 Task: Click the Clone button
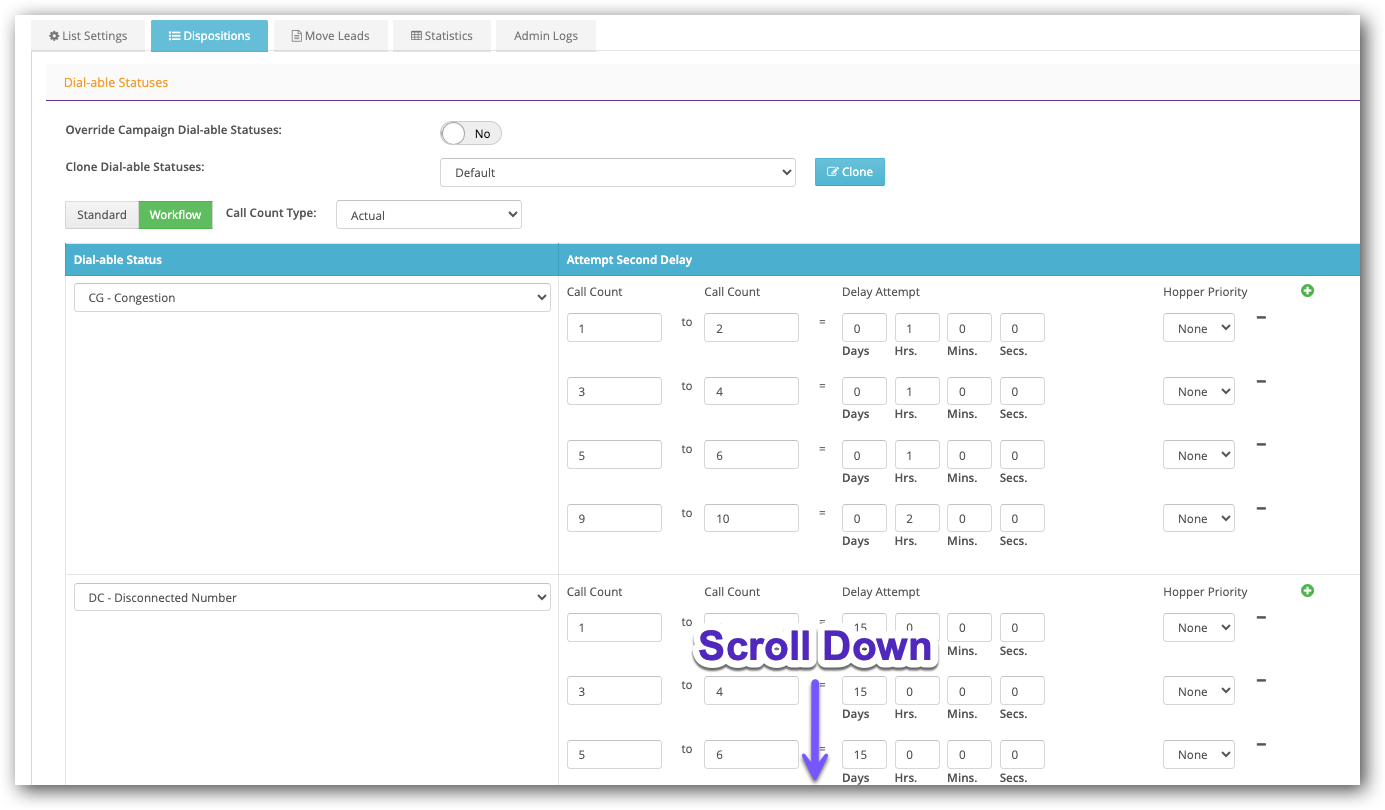point(850,172)
